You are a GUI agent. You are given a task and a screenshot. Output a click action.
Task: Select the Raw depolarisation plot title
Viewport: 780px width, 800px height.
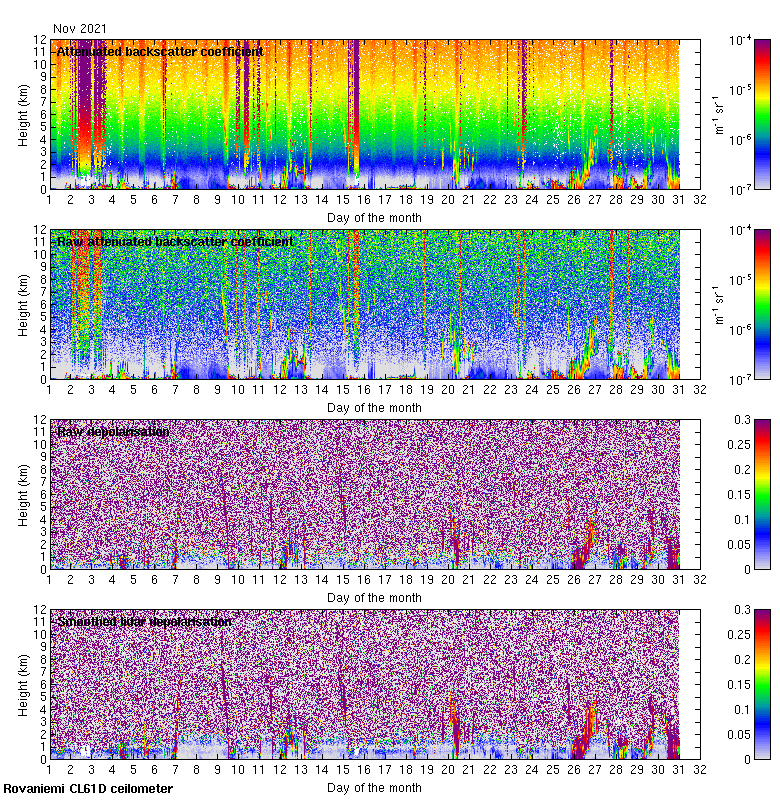click(112, 431)
